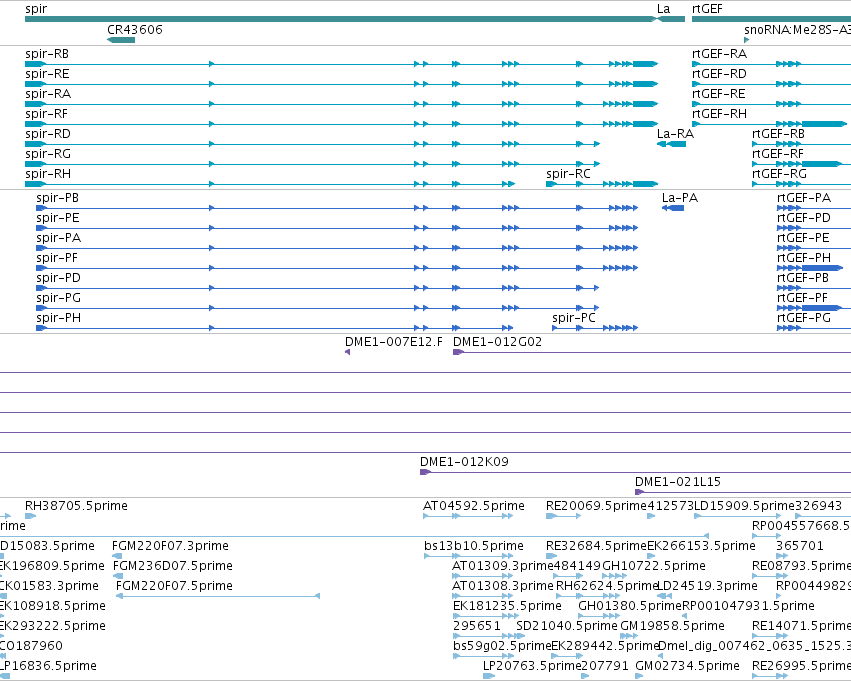851x681 pixels.
Task: Select protein spir-PB
Action: tap(337, 208)
